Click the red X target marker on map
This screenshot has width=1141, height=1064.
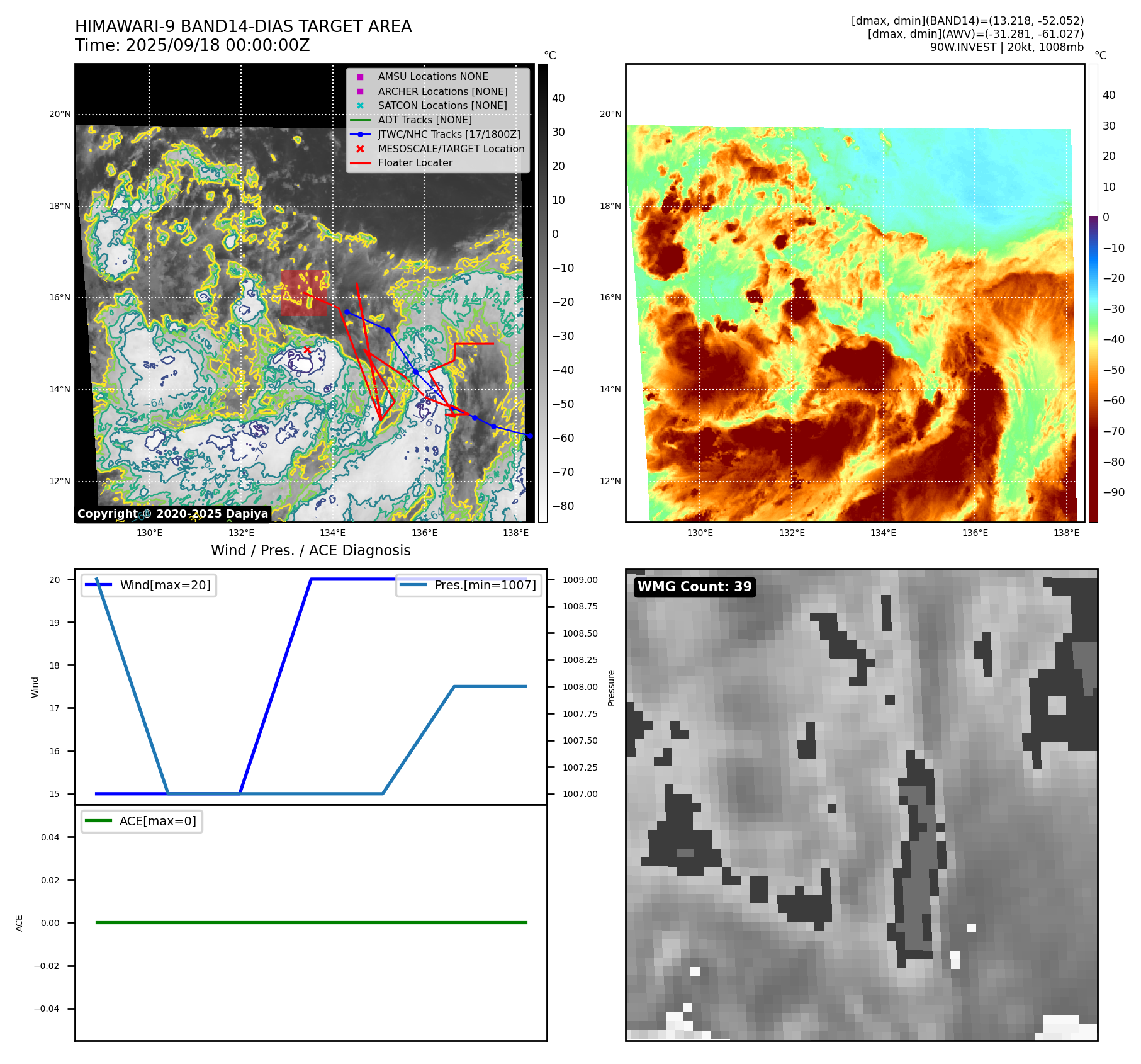click(307, 349)
